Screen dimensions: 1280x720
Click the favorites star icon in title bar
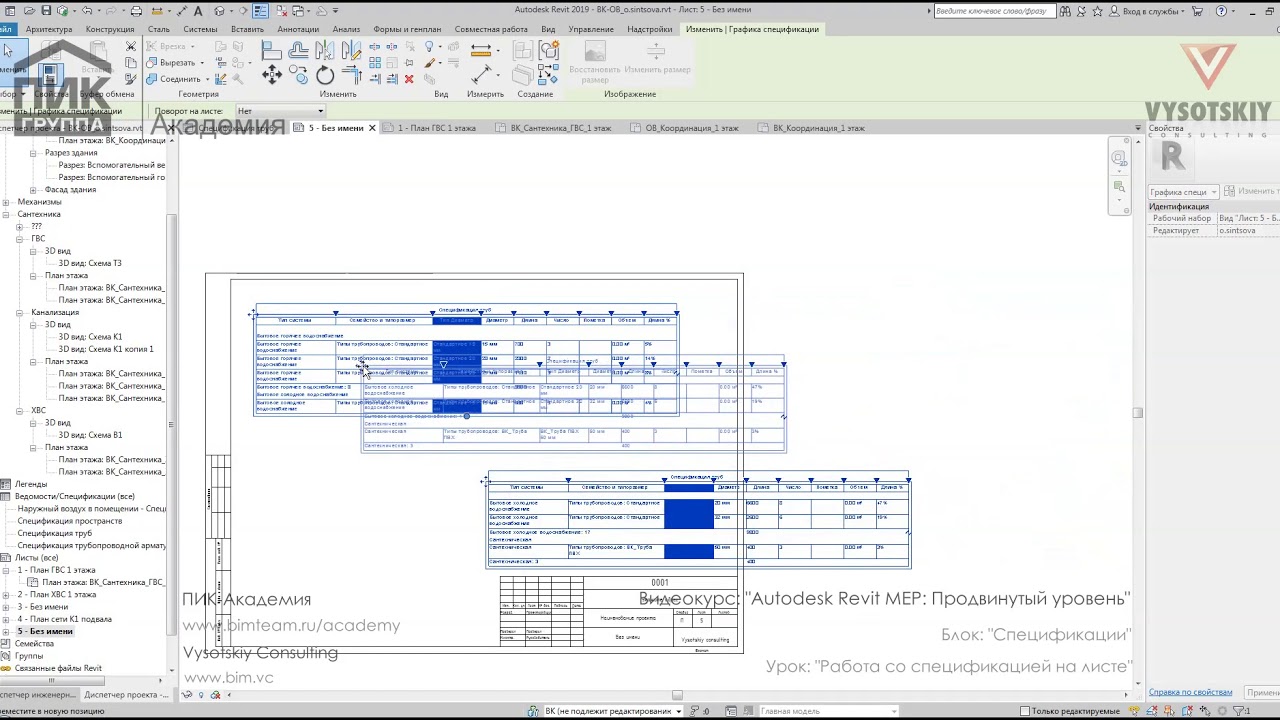pos(1097,11)
